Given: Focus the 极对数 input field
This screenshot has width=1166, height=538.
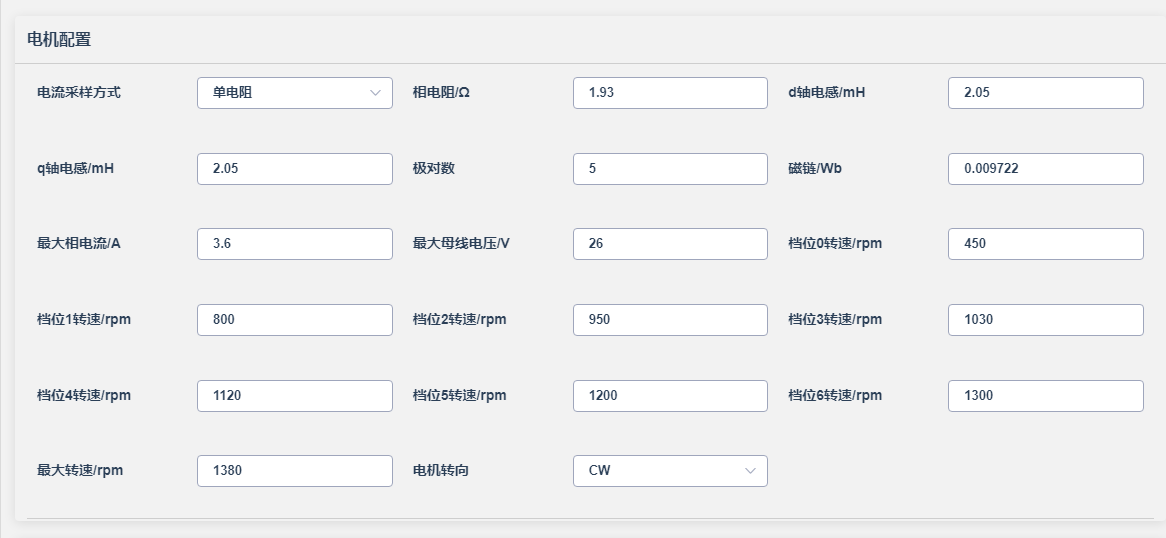Looking at the screenshot, I should click(670, 169).
